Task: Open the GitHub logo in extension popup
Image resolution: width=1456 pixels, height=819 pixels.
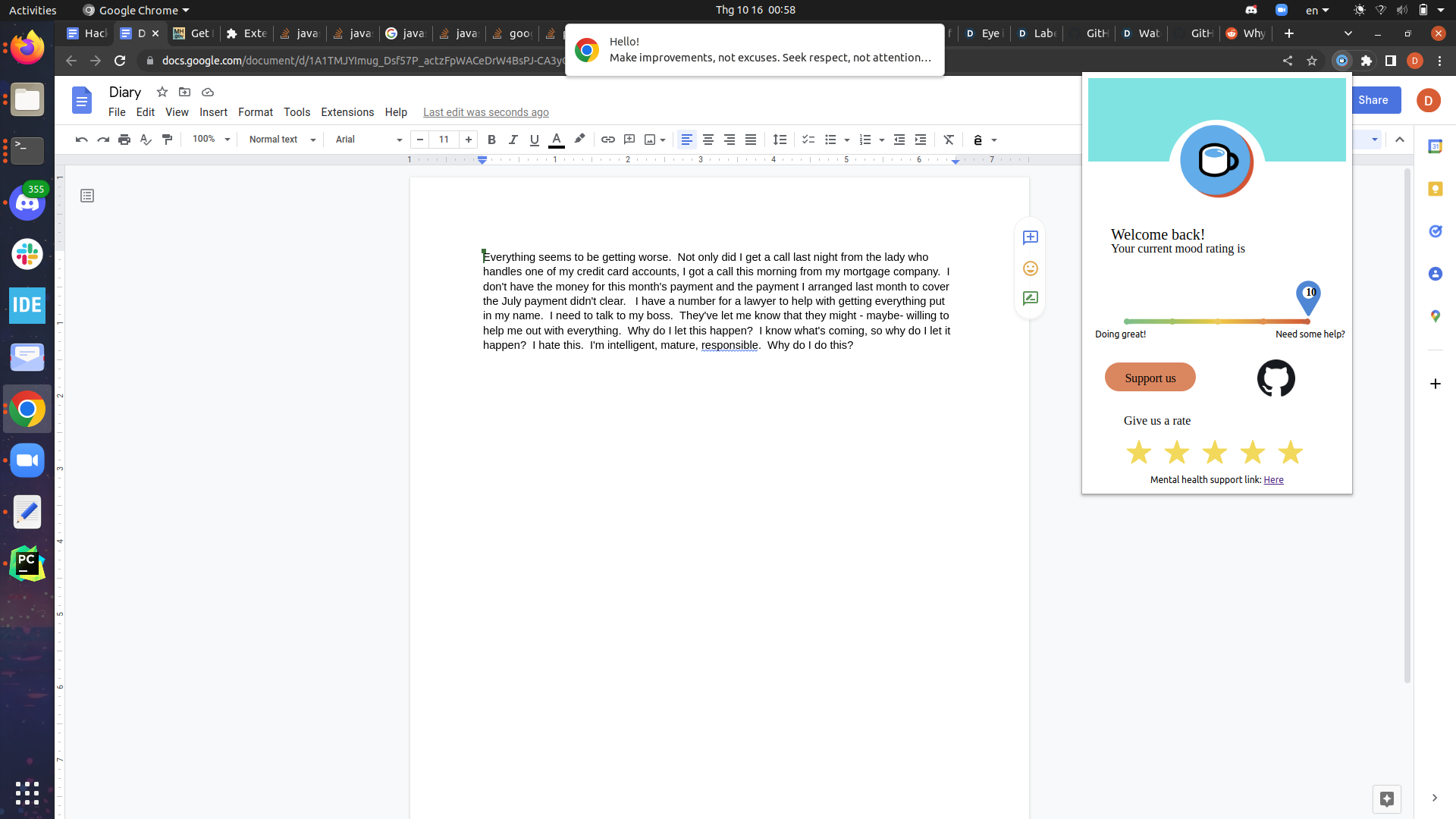Action: [1276, 378]
